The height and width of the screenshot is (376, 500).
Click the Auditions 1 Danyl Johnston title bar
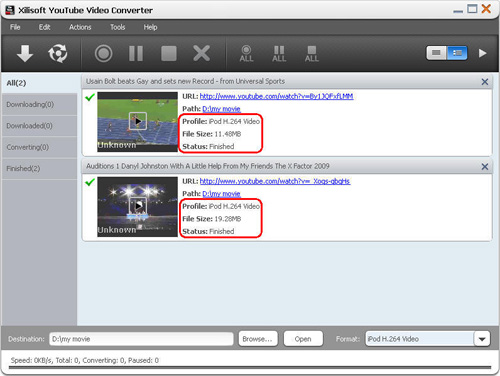(x=287, y=166)
